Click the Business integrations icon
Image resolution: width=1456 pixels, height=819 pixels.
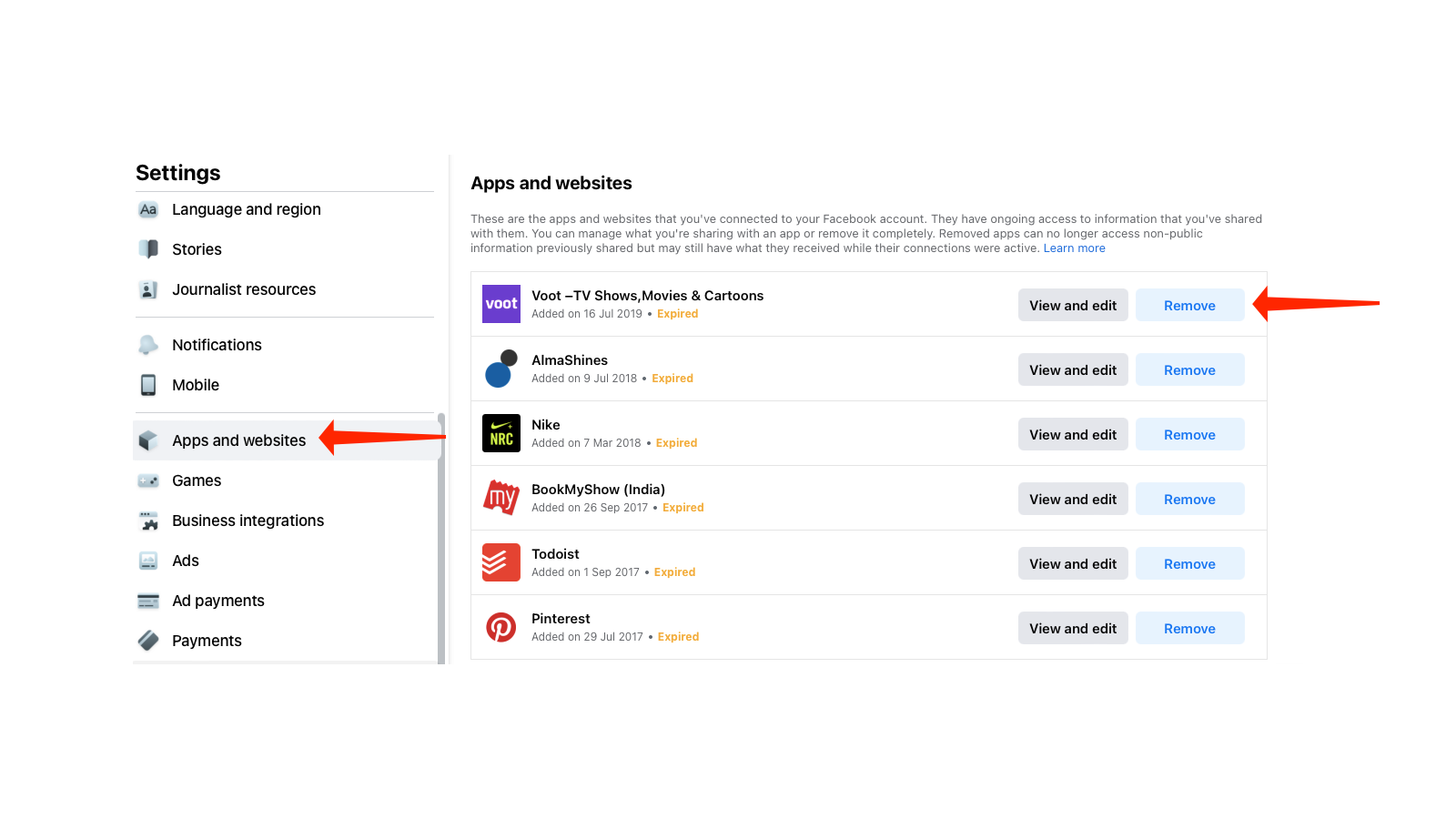click(x=148, y=521)
